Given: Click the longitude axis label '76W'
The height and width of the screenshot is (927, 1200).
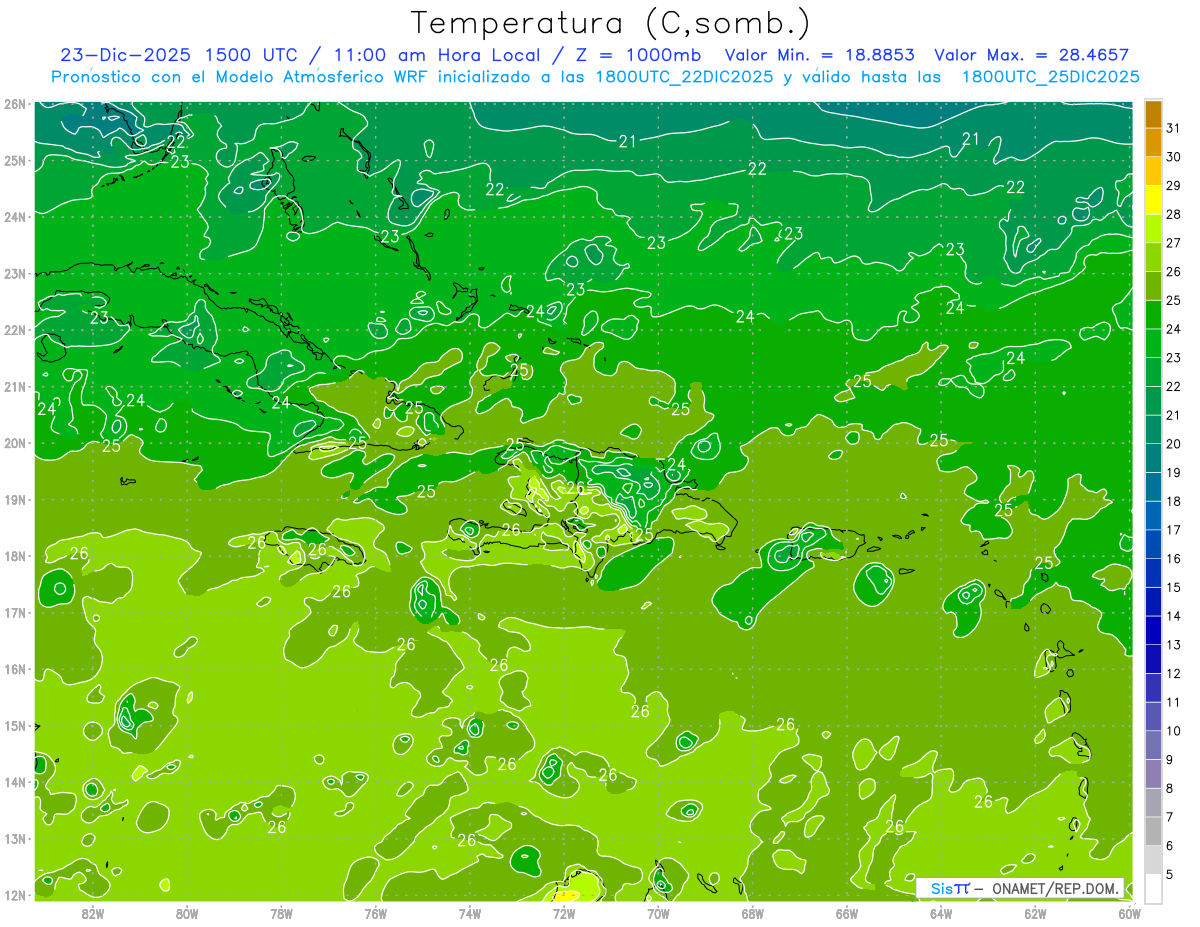Looking at the screenshot, I should (376, 913).
